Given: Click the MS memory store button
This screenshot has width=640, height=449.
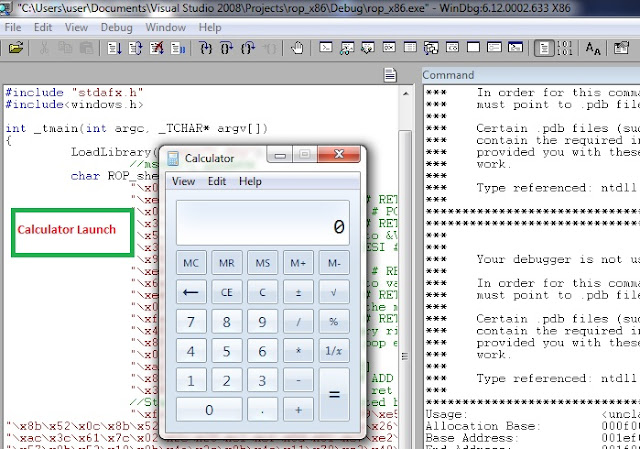Looking at the screenshot, I should click(262, 262).
